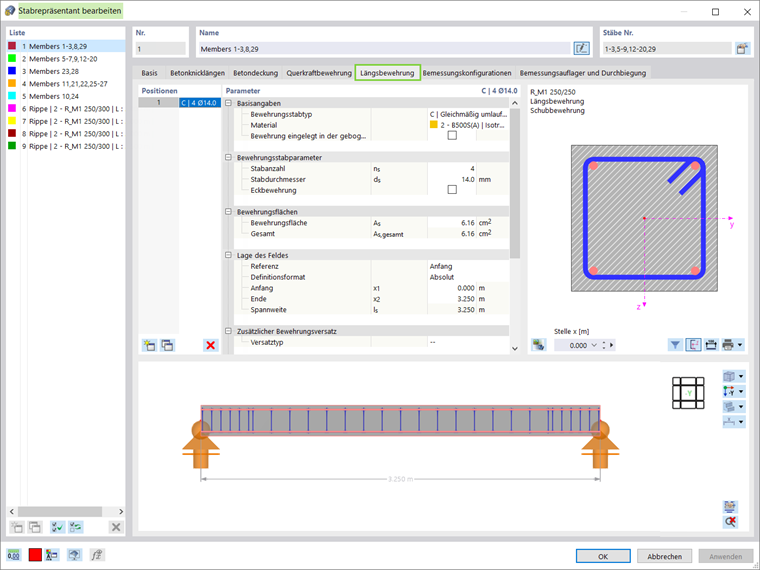Copy the selected reinforcement position icon

pyautogui.click(x=167, y=345)
